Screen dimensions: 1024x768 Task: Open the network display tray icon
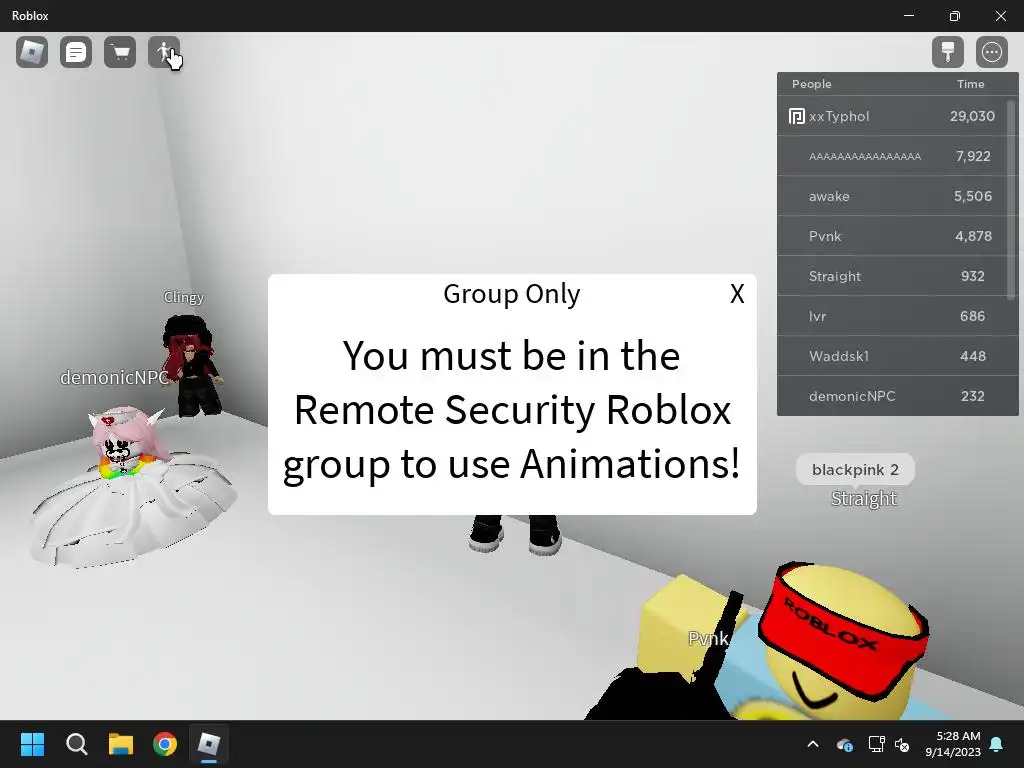[876, 744]
